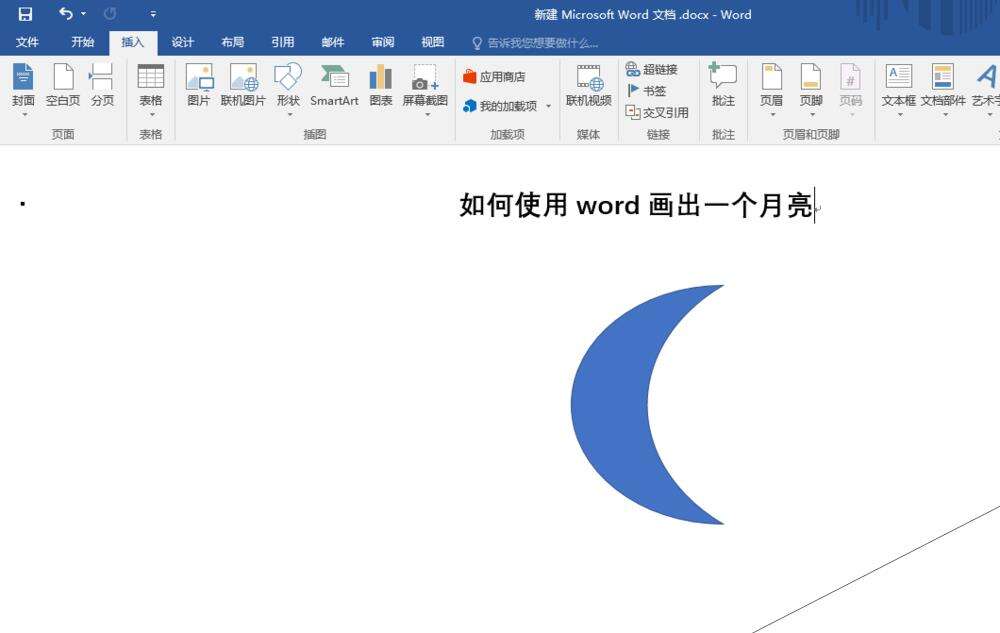This screenshot has height=633, width=1000.
Task: Open the 应用商店 add-in store
Action: 495,76
